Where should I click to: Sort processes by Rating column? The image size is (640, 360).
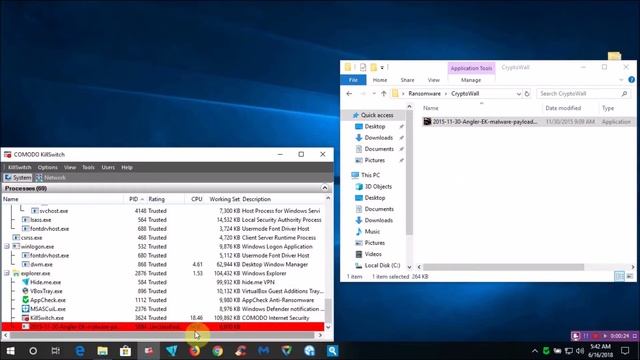pyautogui.click(x=157, y=199)
